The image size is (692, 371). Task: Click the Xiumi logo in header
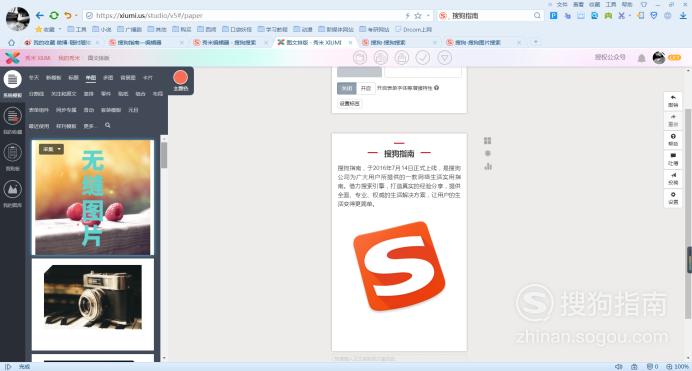13,58
